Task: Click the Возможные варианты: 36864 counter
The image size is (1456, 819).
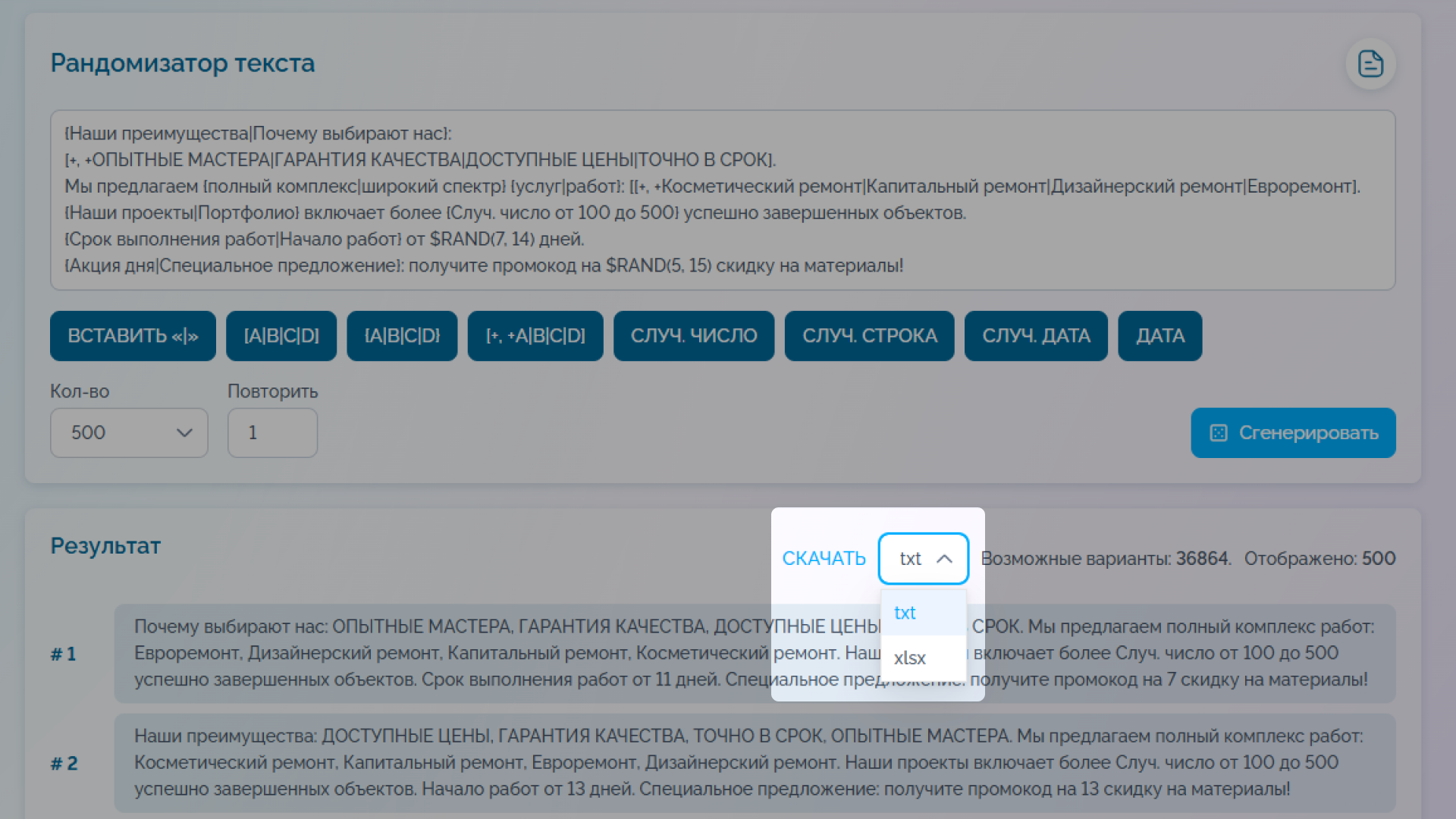Action: coord(1106,559)
